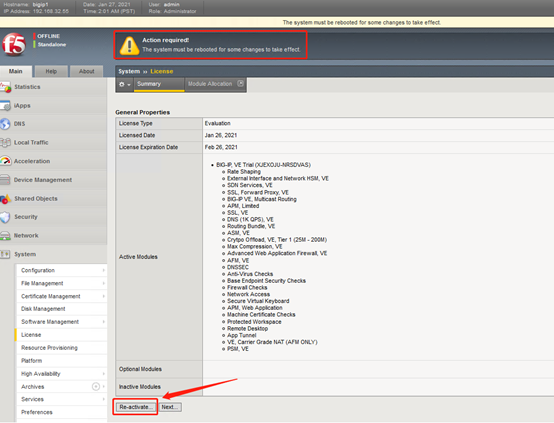Click the plus icon beside Archives
Screen dimensions: 554x423
96,387
